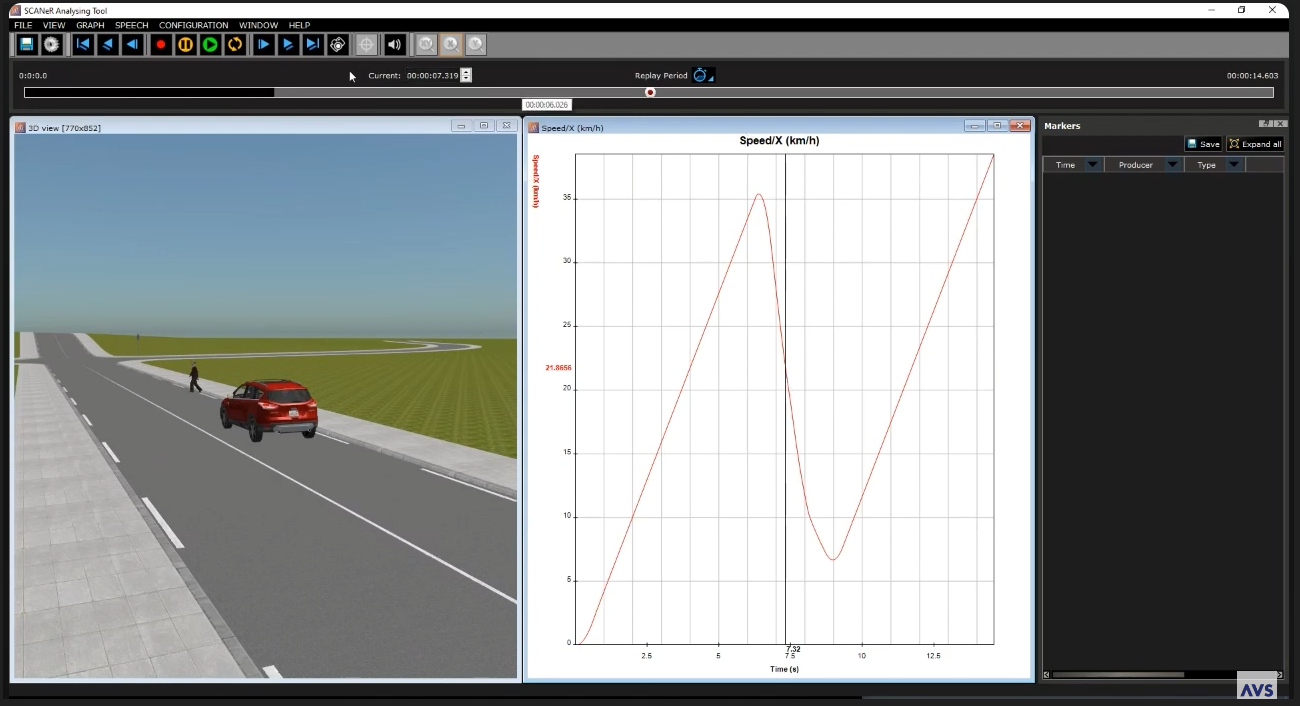Toggle loop replay with the orange icon

click(235, 45)
